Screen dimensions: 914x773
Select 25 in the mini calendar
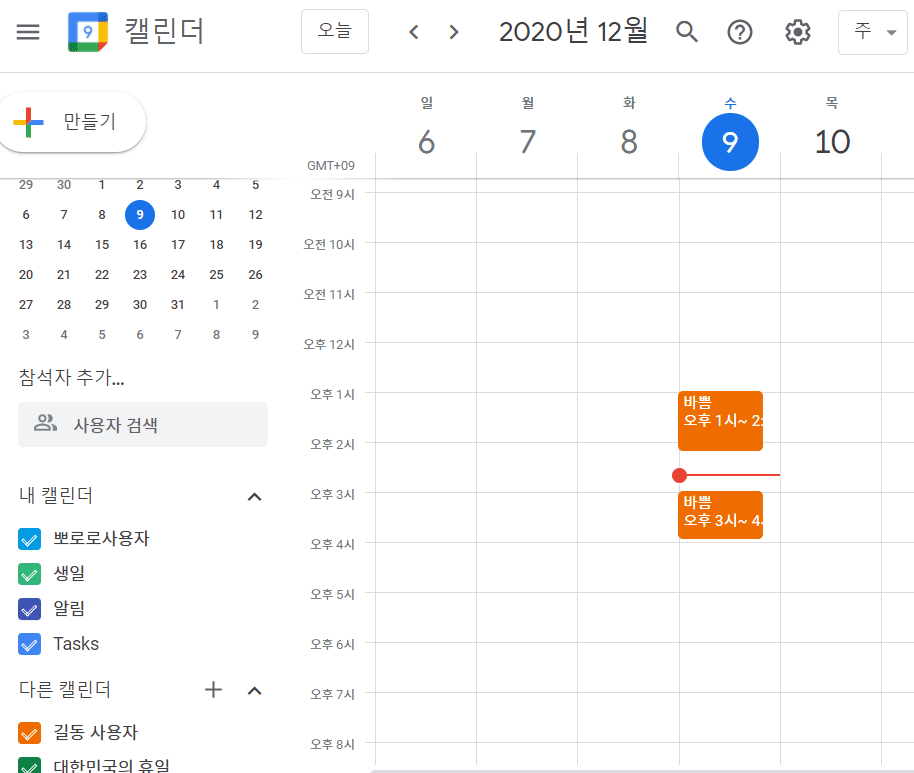[216, 275]
